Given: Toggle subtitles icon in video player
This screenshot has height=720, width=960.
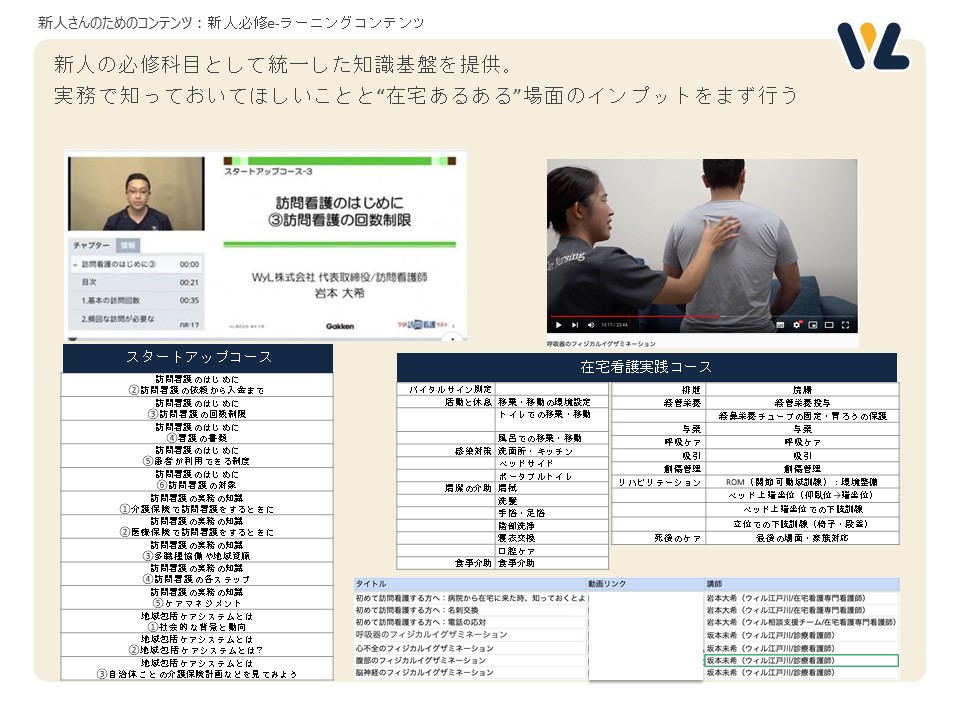Looking at the screenshot, I should [780, 325].
